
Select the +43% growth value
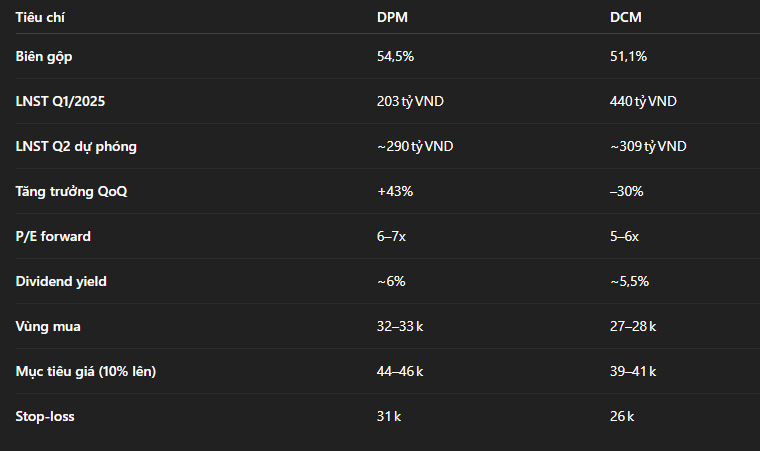395,192
